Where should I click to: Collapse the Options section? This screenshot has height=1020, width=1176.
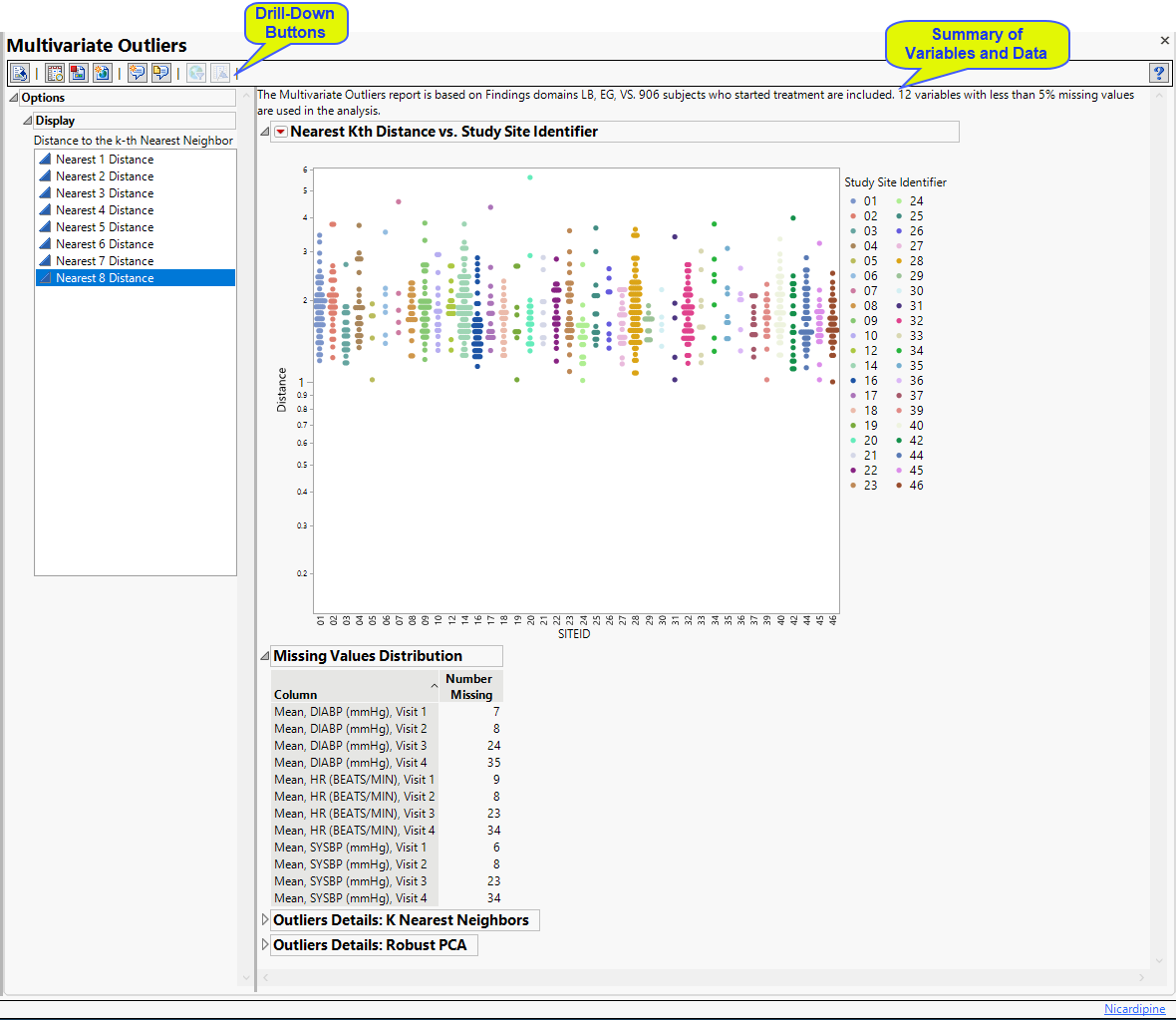[14, 98]
